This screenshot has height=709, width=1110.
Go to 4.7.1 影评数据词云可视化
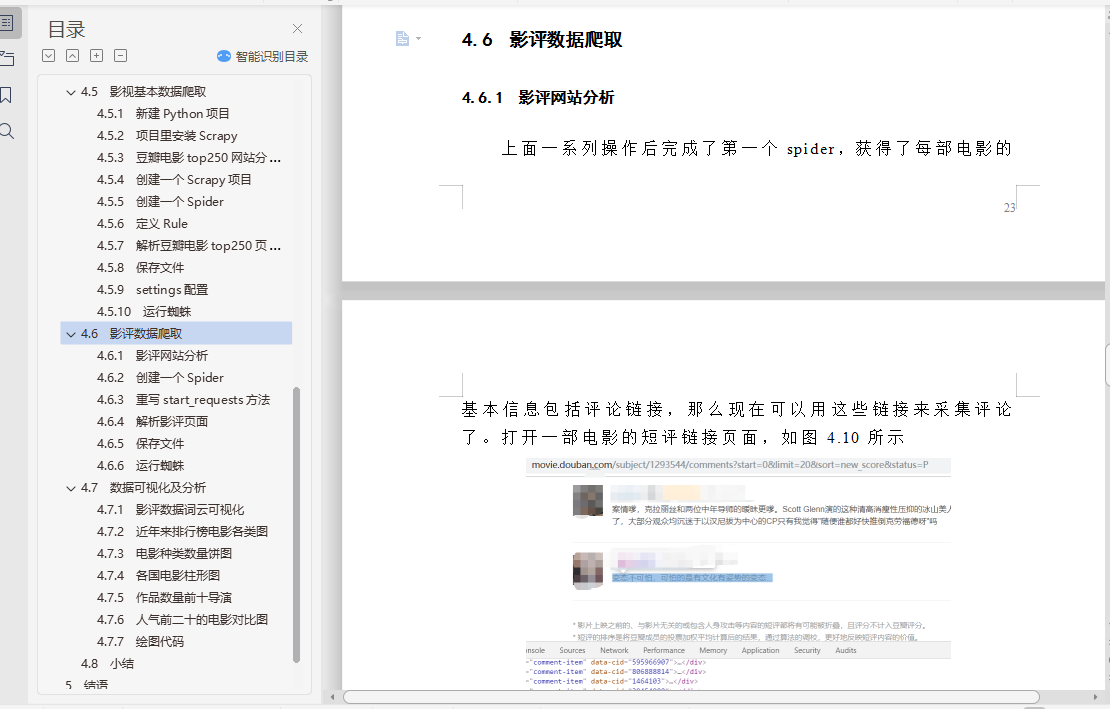tap(171, 509)
